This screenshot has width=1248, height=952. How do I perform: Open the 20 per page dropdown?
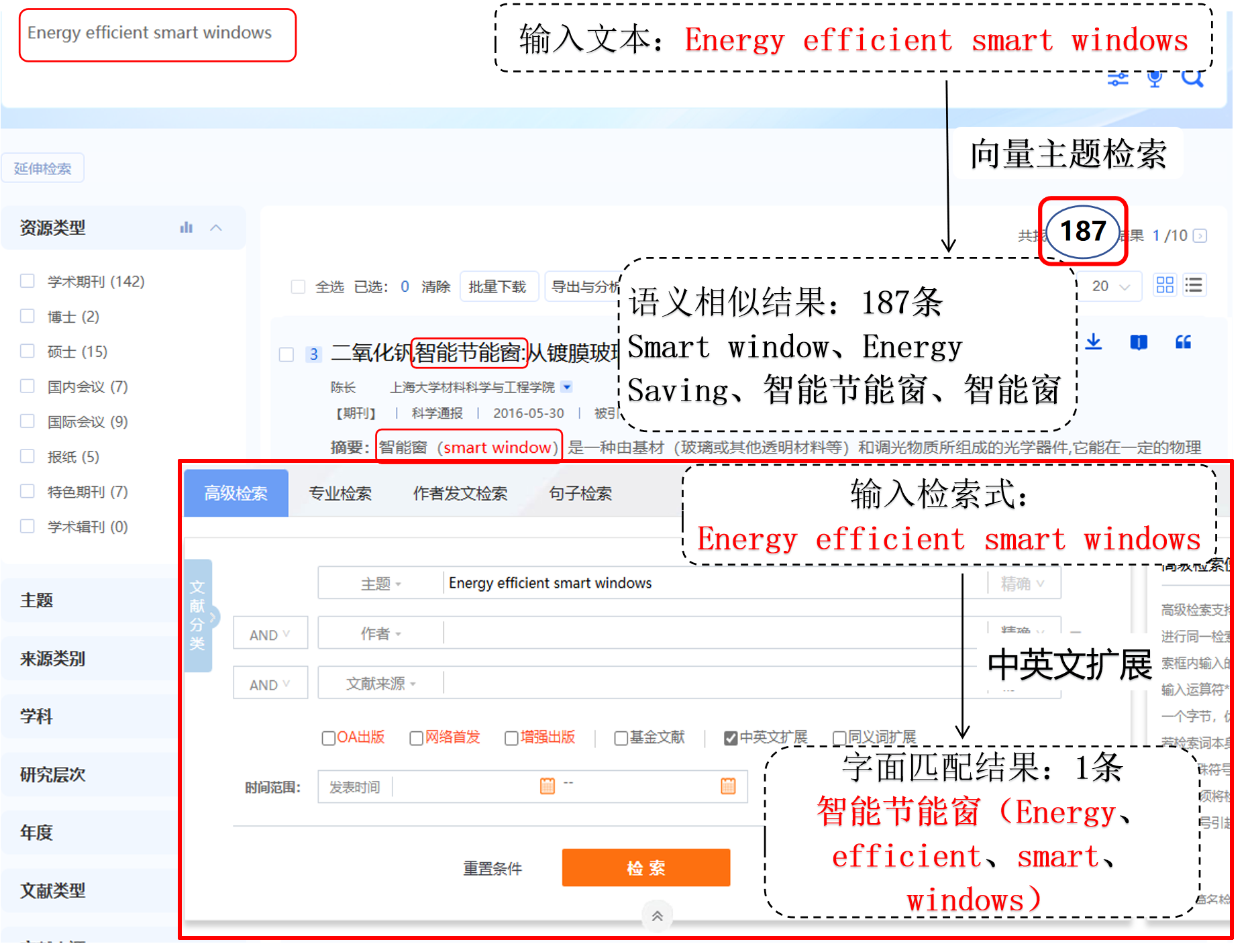coord(1111,286)
